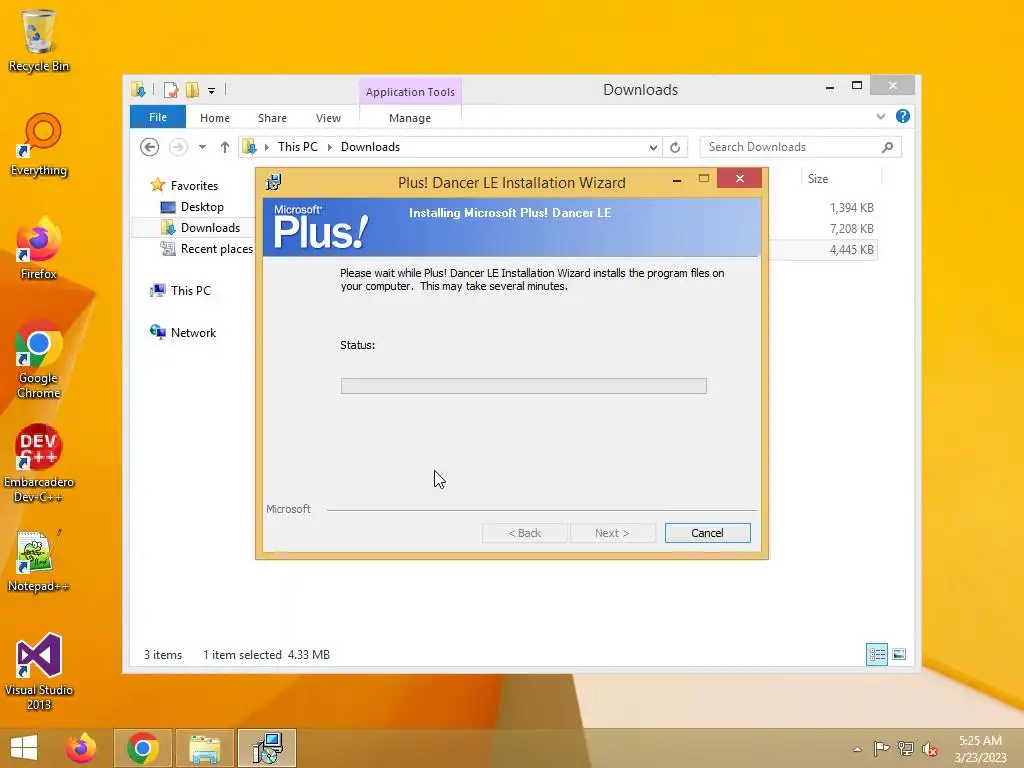This screenshot has height=768, width=1024.
Task: Expand the ribbon chevron
Action: [880, 116]
